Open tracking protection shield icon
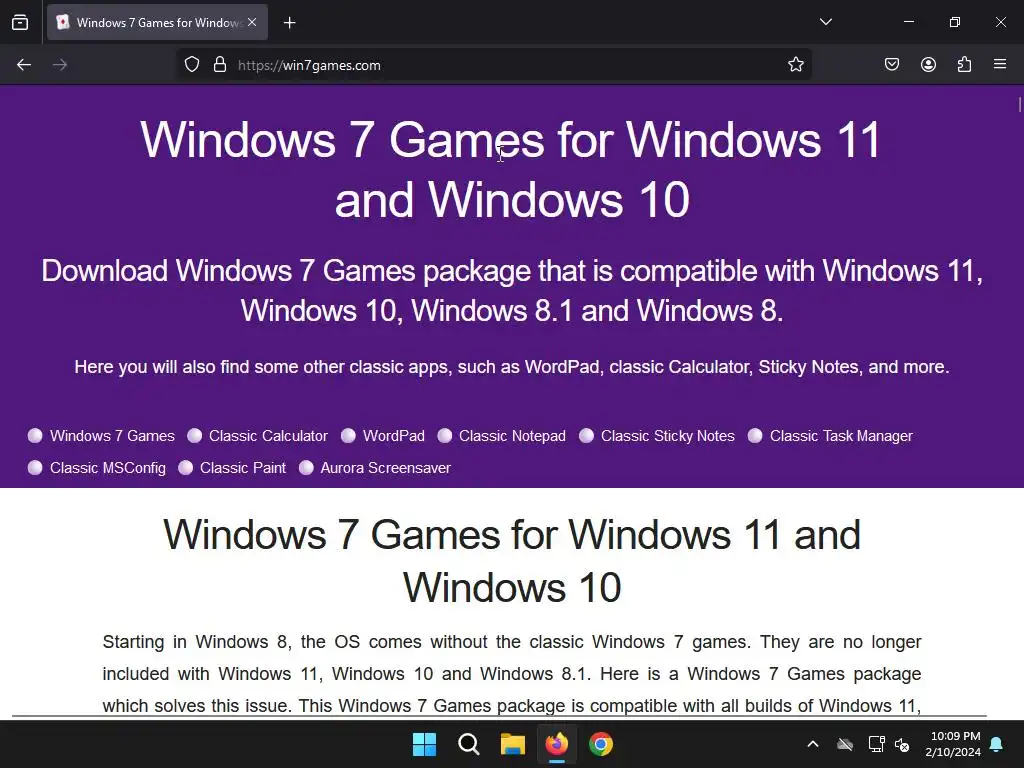This screenshot has height=768, width=1024. [191, 65]
